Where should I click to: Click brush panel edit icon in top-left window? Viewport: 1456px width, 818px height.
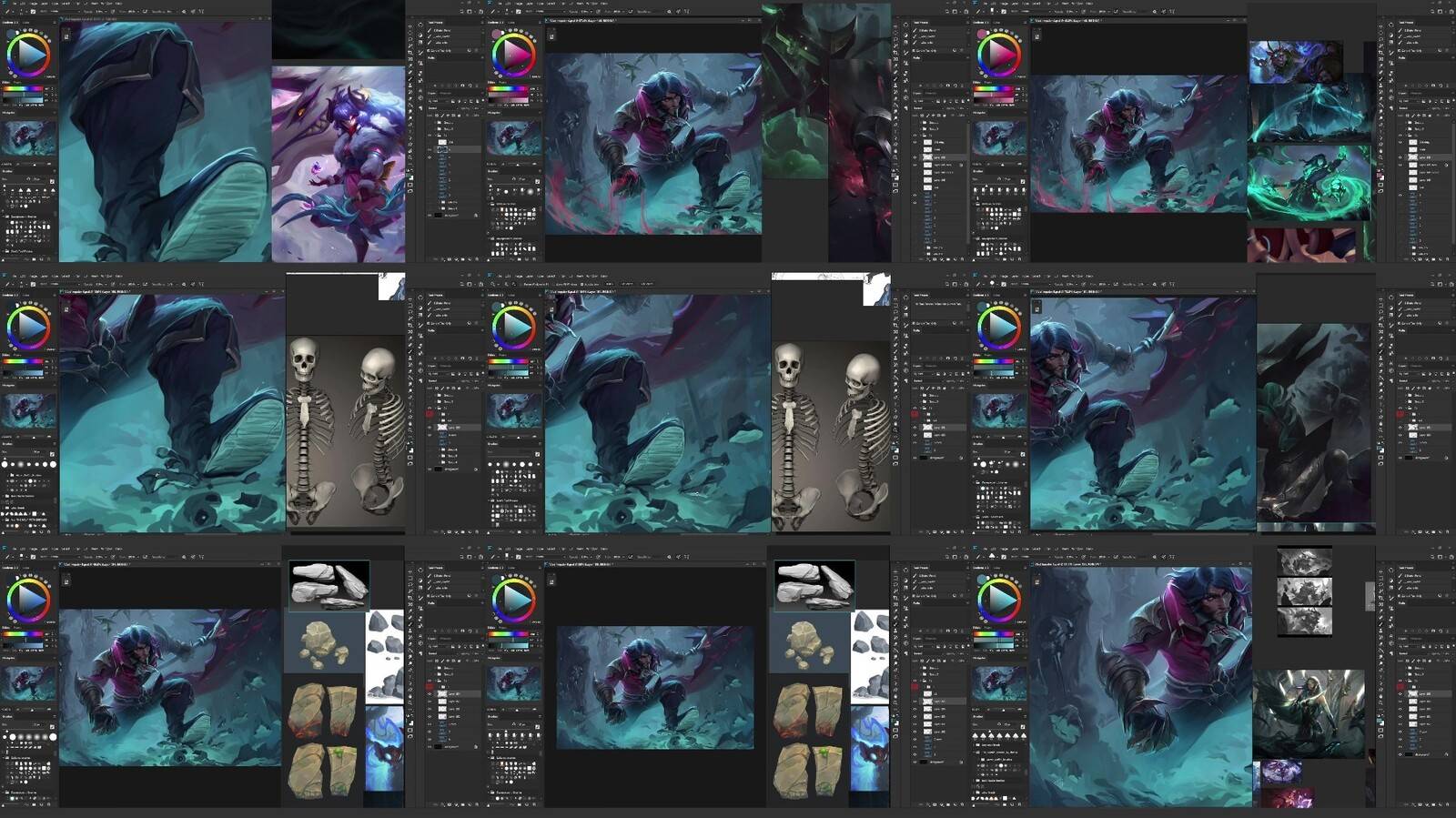tap(52, 181)
